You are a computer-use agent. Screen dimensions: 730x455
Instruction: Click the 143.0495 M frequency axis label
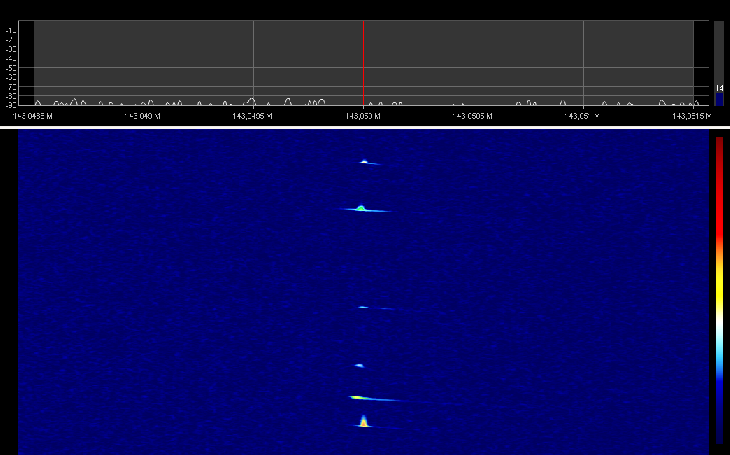251,117
